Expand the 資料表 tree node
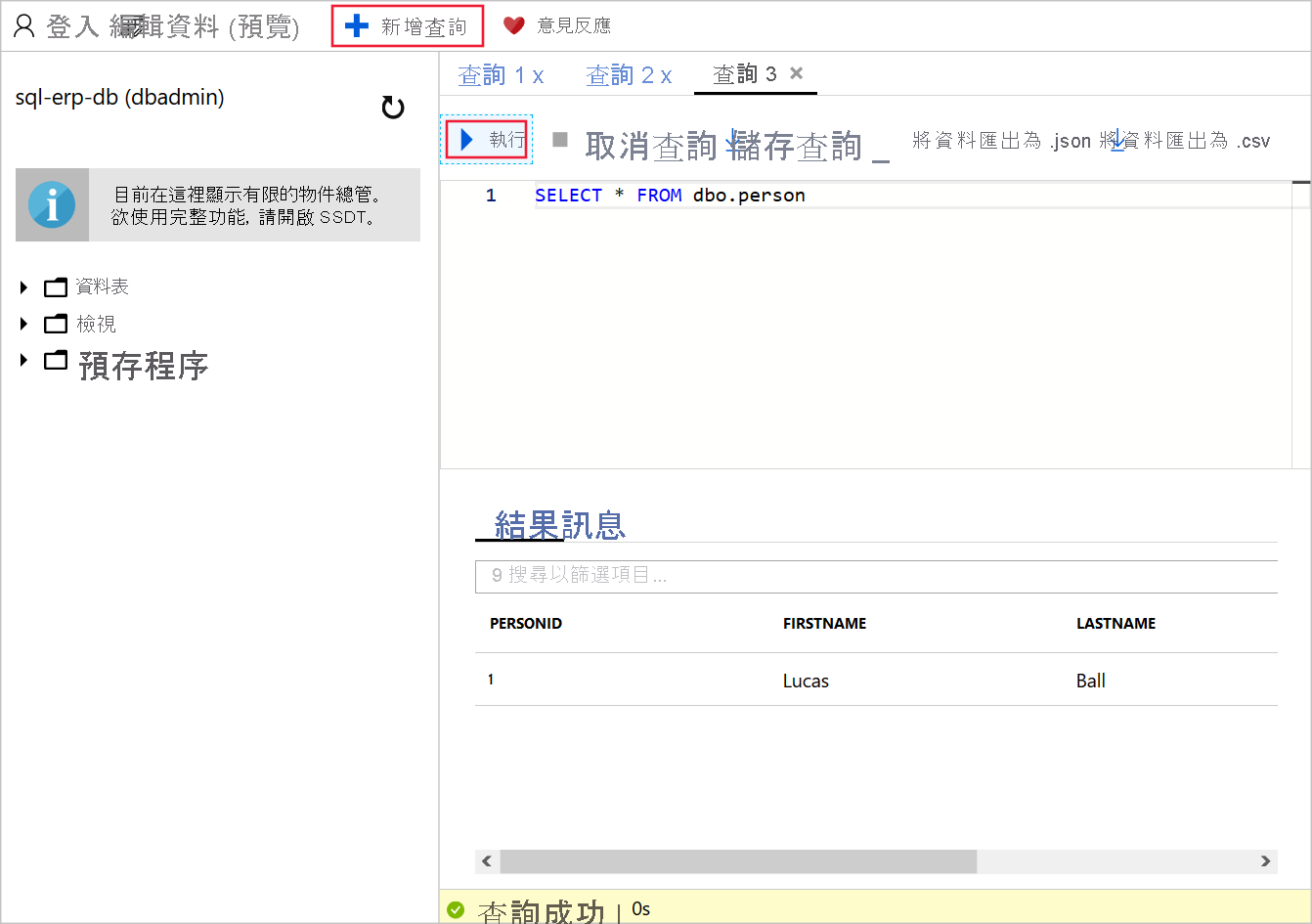The image size is (1312, 924). coord(24,286)
